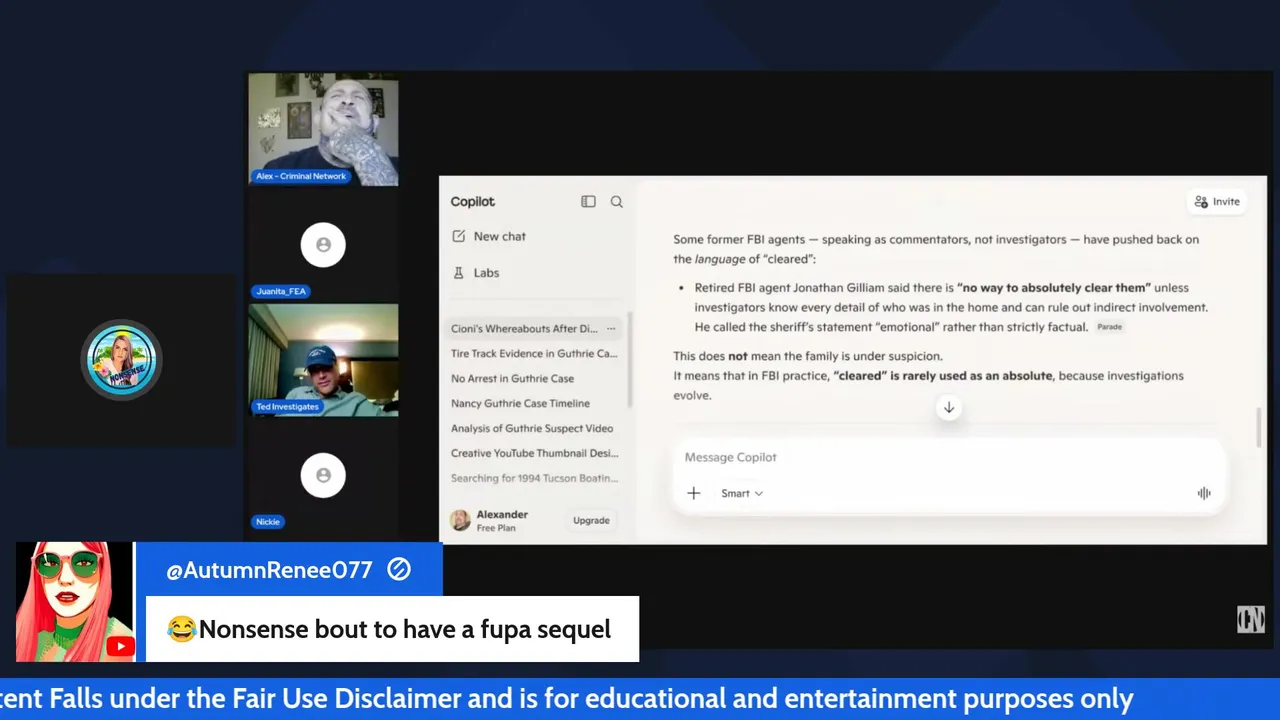The image size is (1280, 720).
Task: Open the Smart mode dropdown
Action: pos(742,493)
